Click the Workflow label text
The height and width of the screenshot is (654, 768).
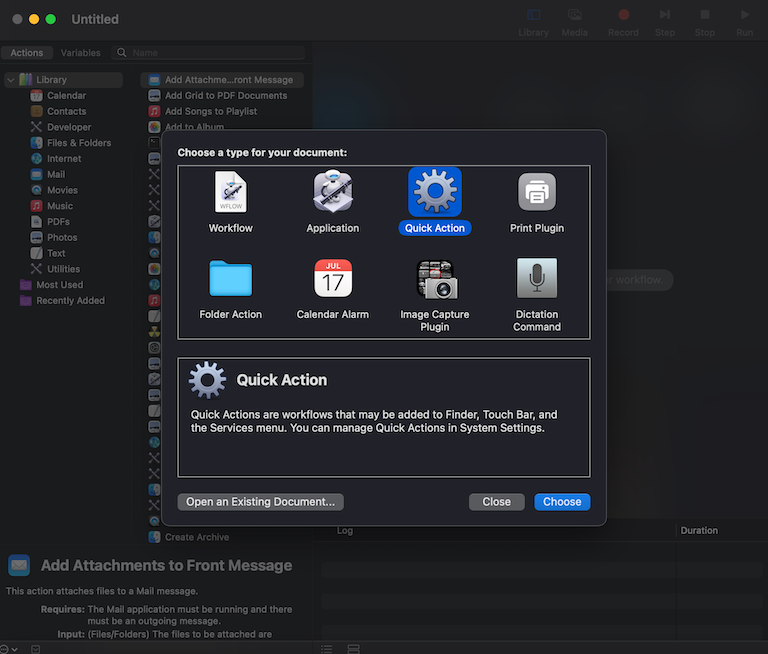[x=231, y=228]
